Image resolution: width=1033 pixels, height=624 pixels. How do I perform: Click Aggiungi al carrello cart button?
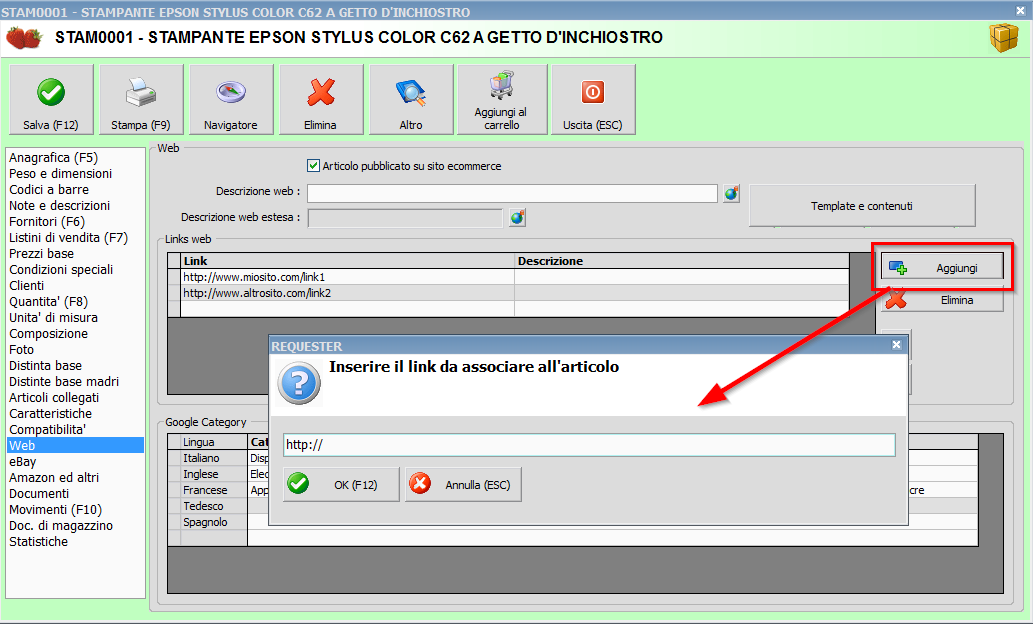(x=502, y=99)
